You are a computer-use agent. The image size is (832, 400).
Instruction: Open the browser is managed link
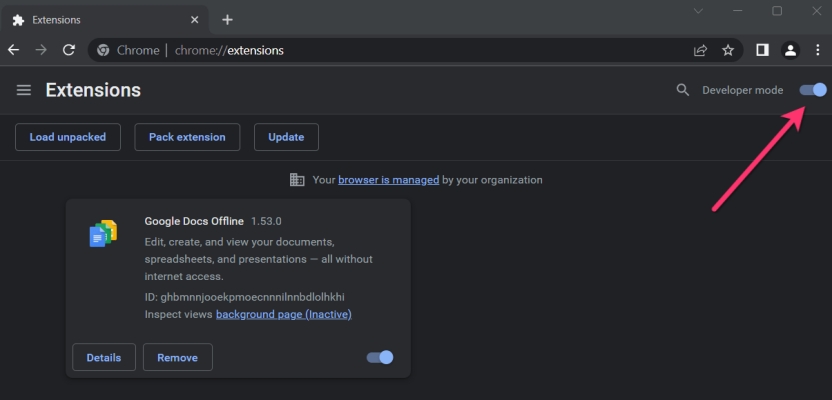pos(388,180)
